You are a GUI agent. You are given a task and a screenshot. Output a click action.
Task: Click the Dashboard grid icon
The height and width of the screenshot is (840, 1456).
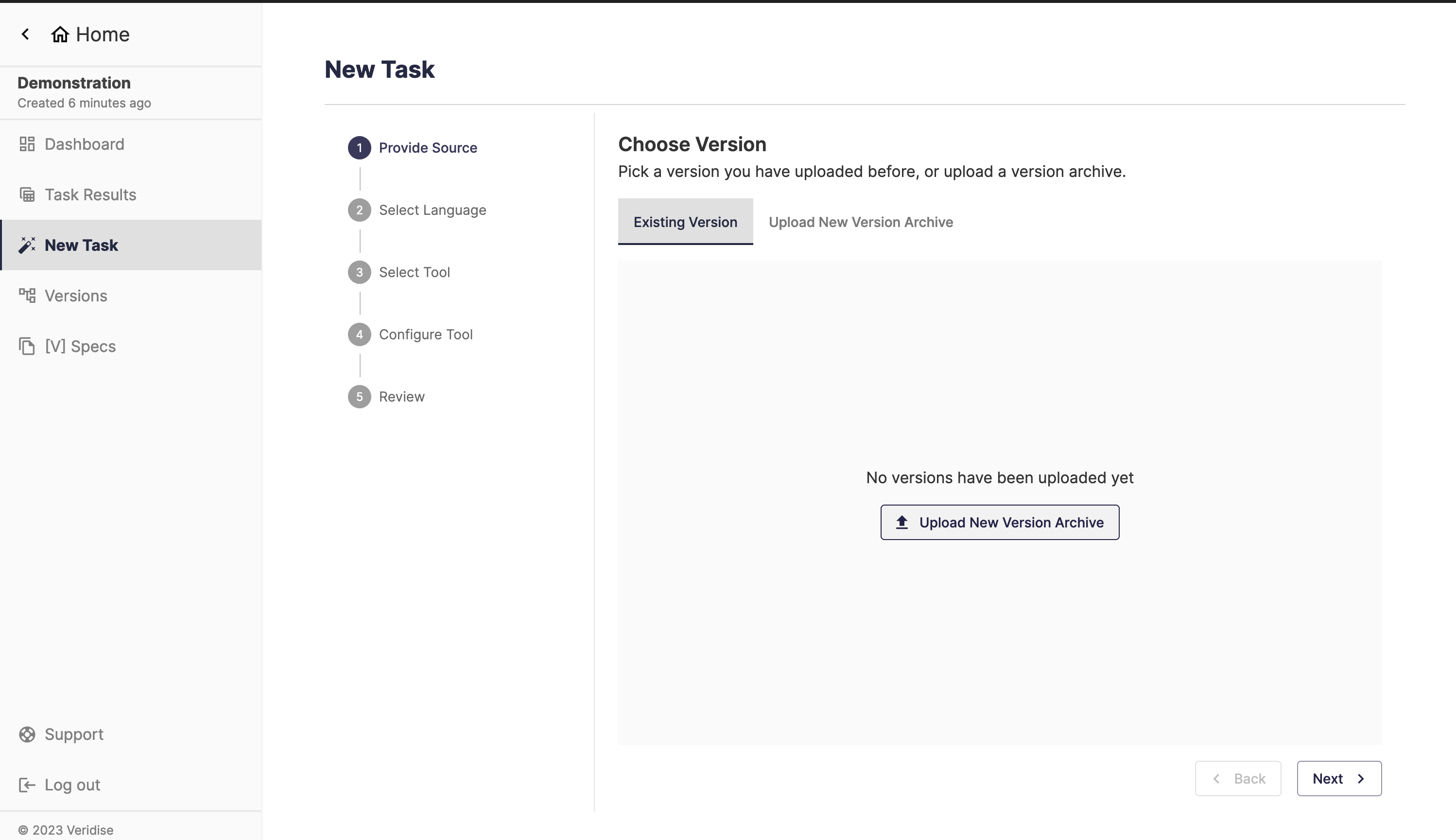click(x=27, y=144)
